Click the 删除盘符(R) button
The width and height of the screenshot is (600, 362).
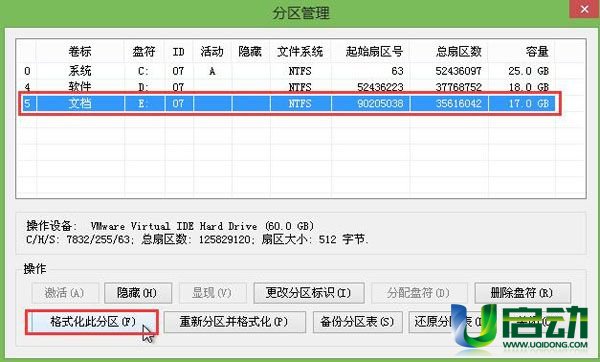point(522,293)
